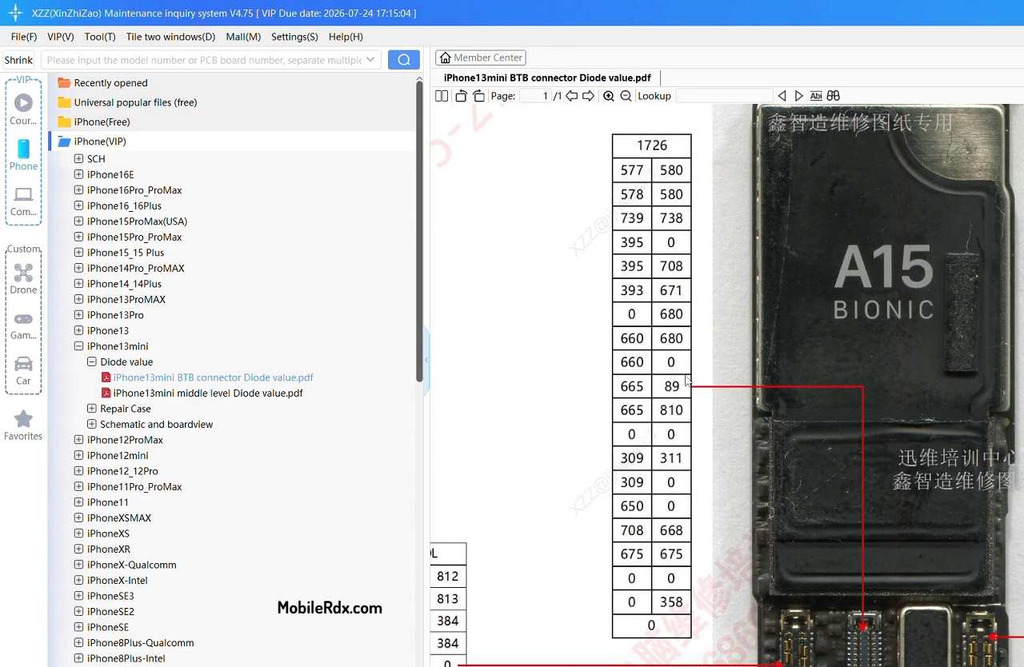Click the panel collapse handle on the divider
Screen dimensions: 1024x667
[426, 360]
